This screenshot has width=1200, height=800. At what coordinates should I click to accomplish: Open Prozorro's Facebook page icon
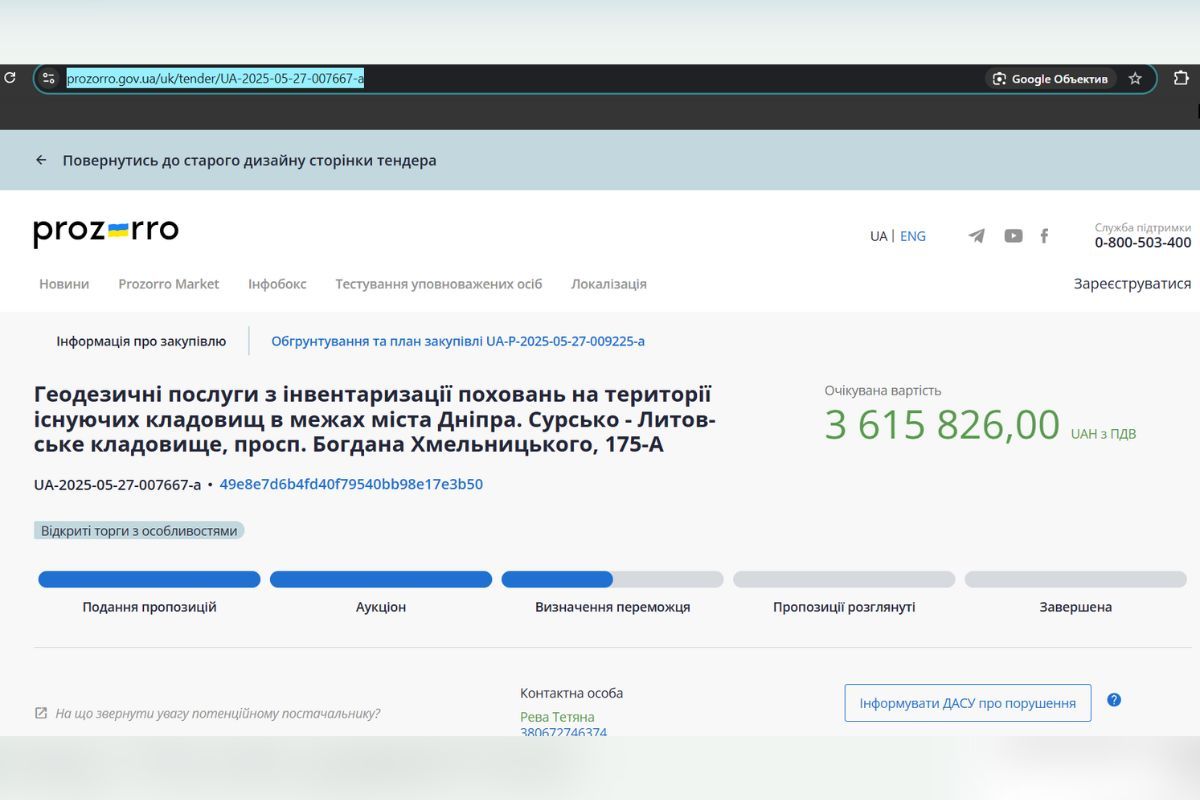pos(1044,236)
